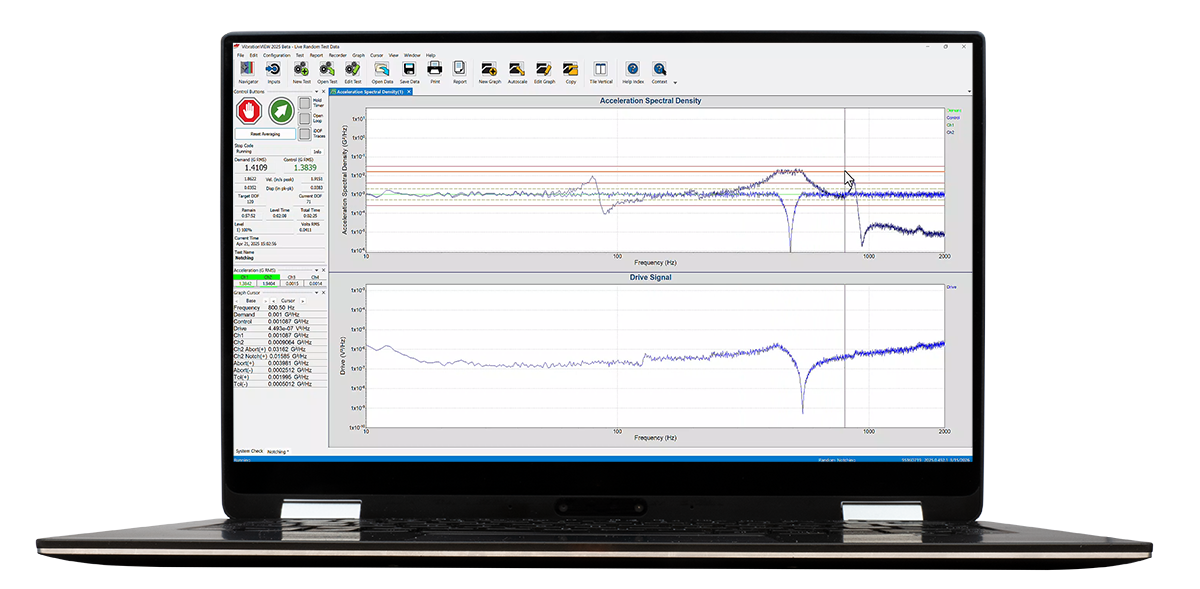
Task: Open the Acceleration (G RMS) panel dropdown arrow
Action: [x=316, y=270]
